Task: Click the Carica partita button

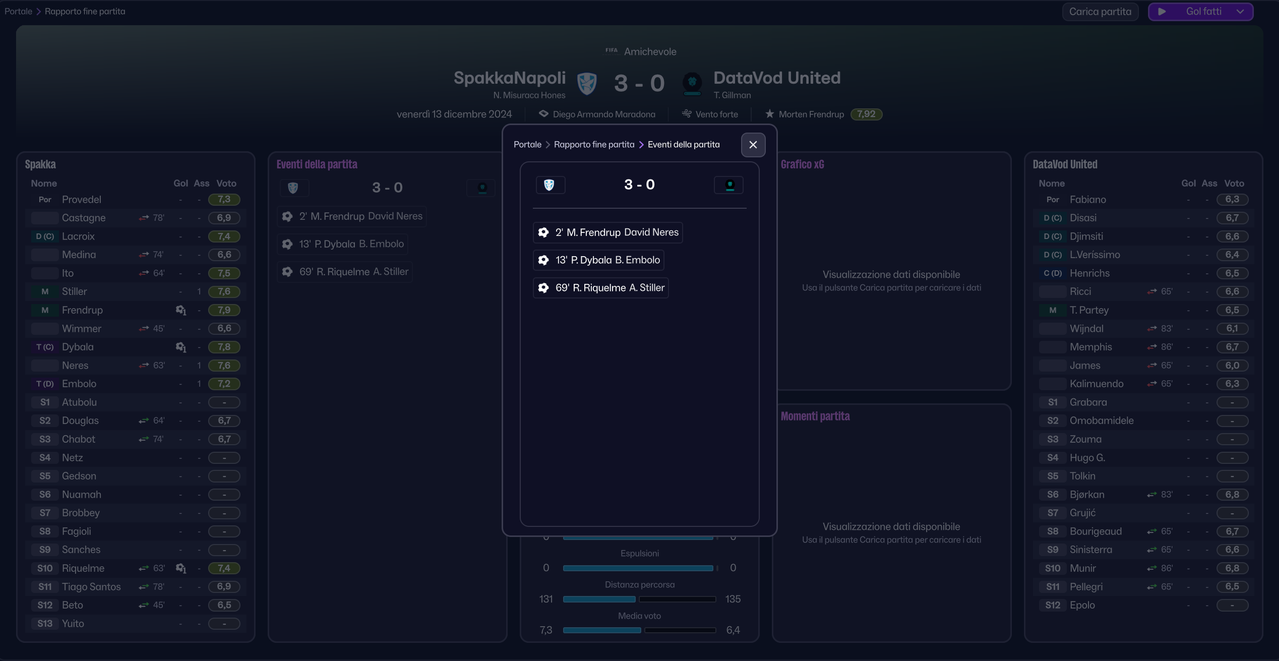Action: [x=1100, y=12]
